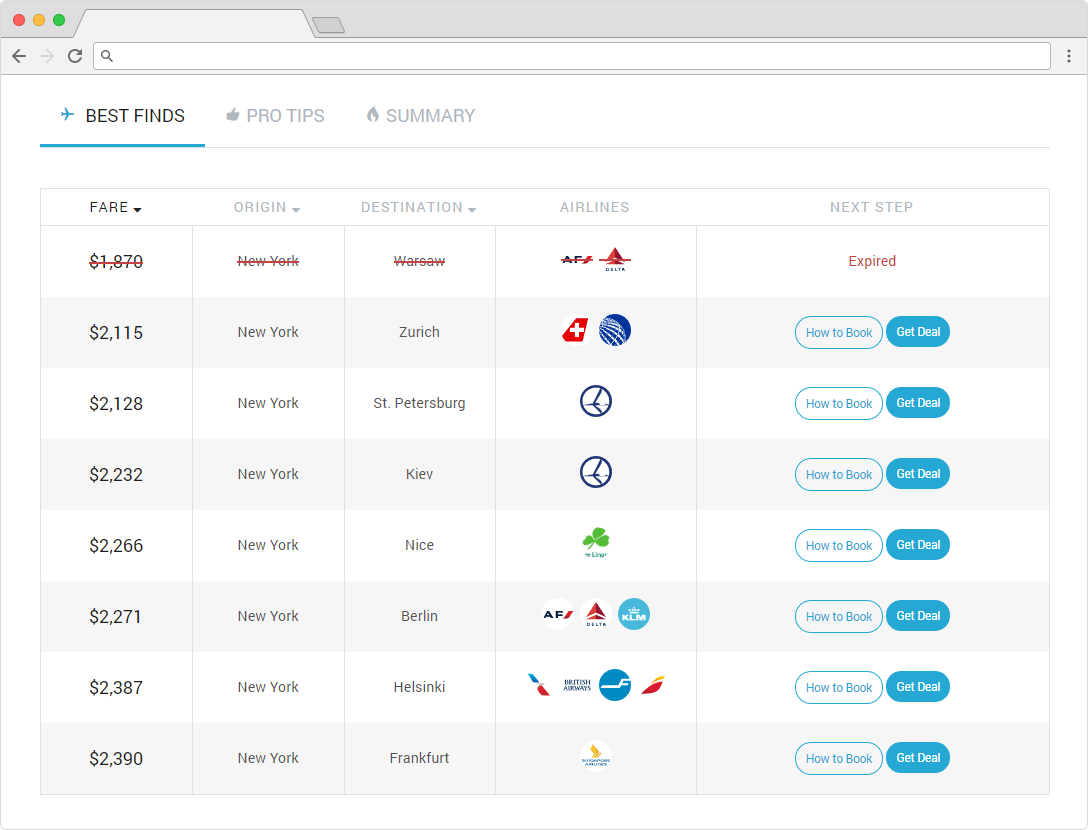Image resolution: width=1088 pixels, height=830 pixels.
Task: Click the Swiss airline logo on Zurich row
Action: [x=574, y=330]
